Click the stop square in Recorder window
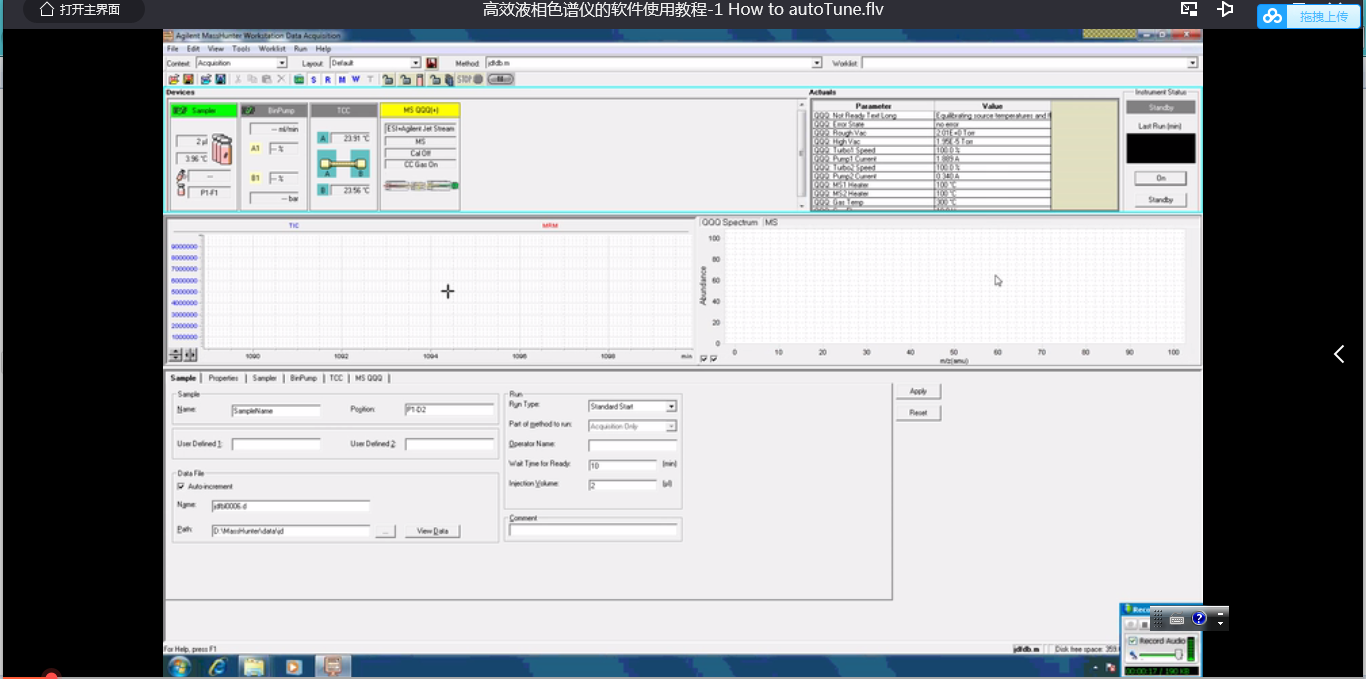 pyautogui.click(x=1145, y=625)
